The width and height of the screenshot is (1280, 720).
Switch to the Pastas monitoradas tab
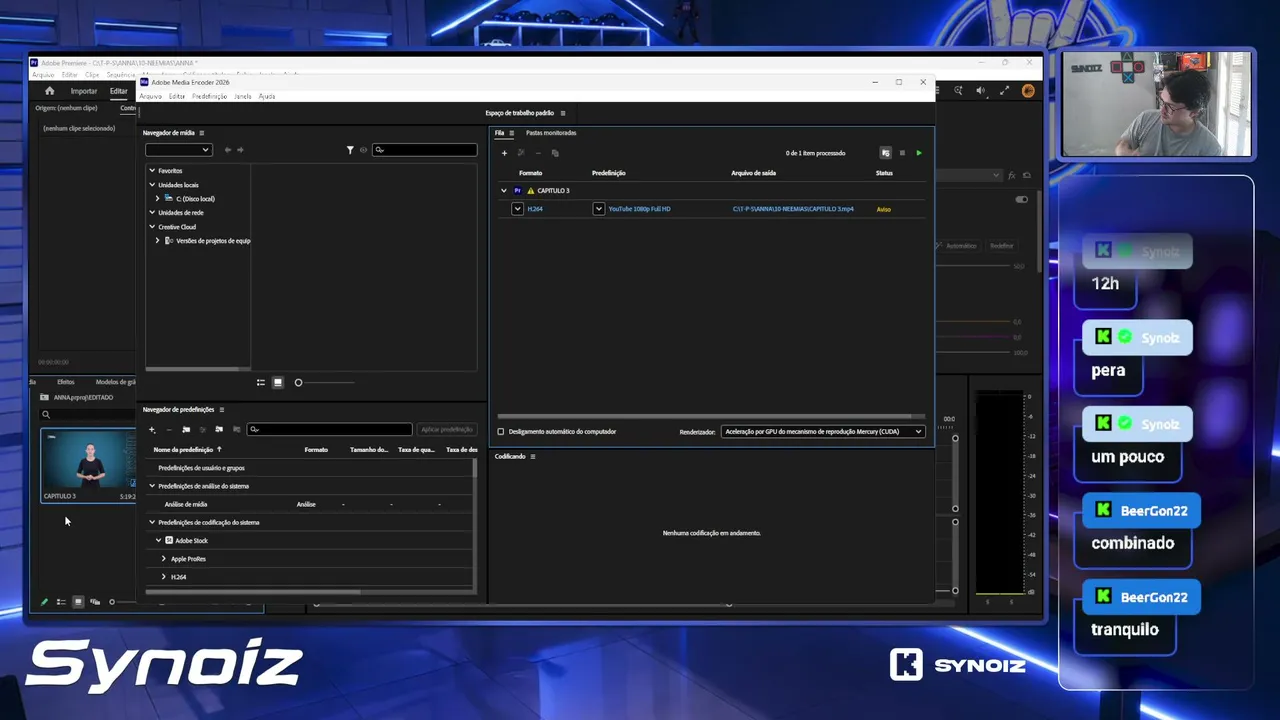pyautogui.click(x=551, y=133)
